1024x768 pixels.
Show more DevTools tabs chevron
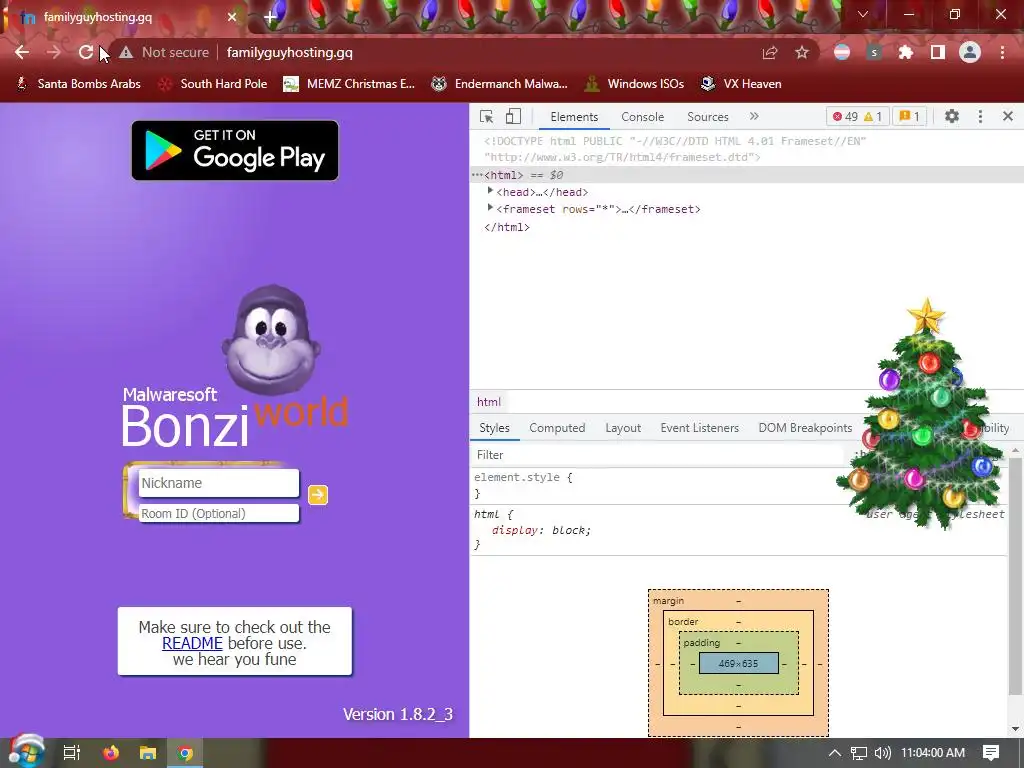[754, 116]
